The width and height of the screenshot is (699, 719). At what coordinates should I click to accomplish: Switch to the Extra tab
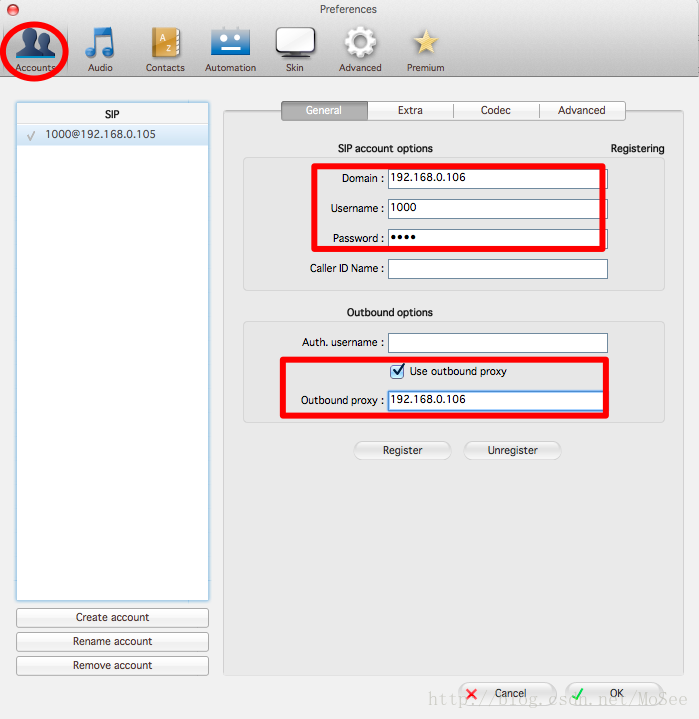(410, 111)
